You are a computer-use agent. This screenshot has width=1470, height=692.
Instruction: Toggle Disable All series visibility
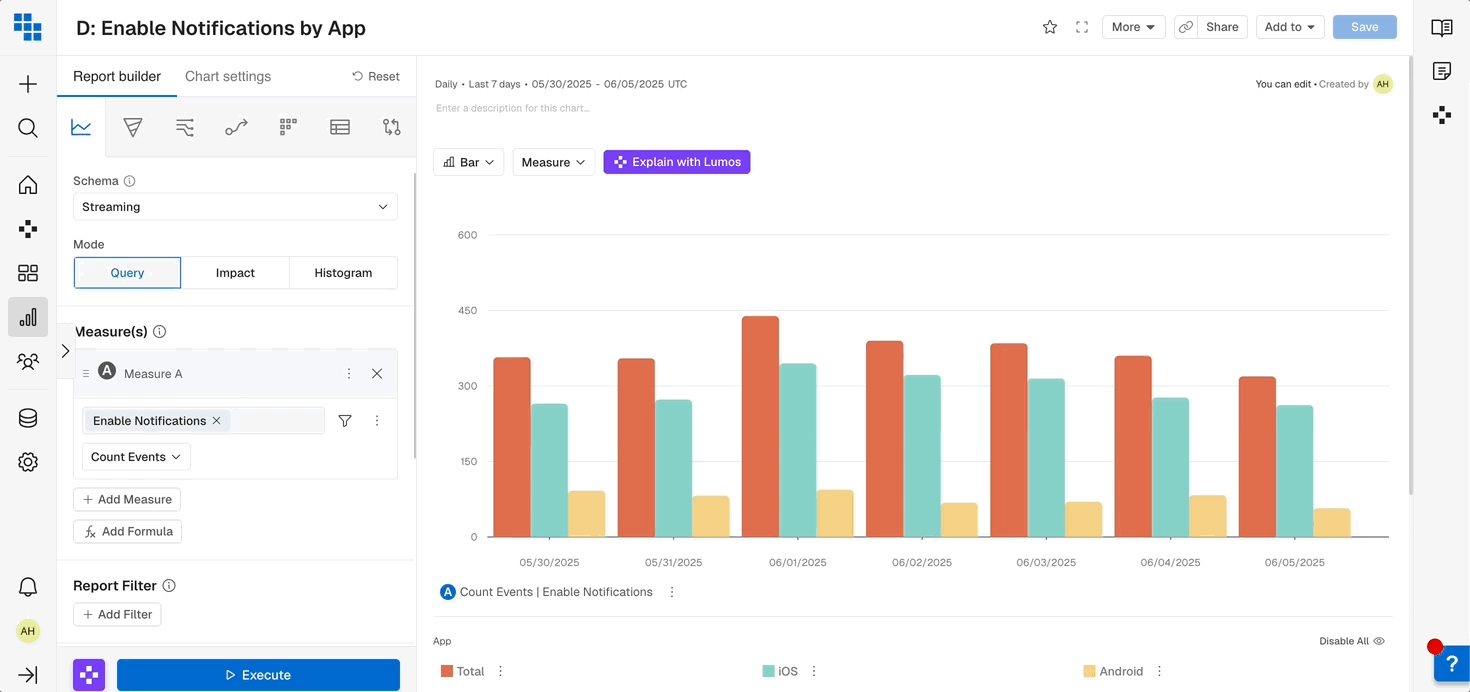[x=1351, y=641]
